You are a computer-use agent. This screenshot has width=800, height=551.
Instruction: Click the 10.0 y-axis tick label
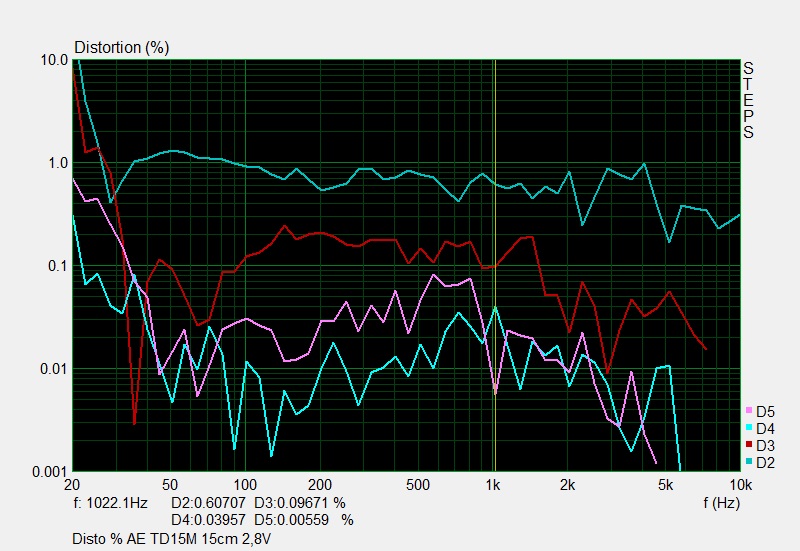[55, 60]
